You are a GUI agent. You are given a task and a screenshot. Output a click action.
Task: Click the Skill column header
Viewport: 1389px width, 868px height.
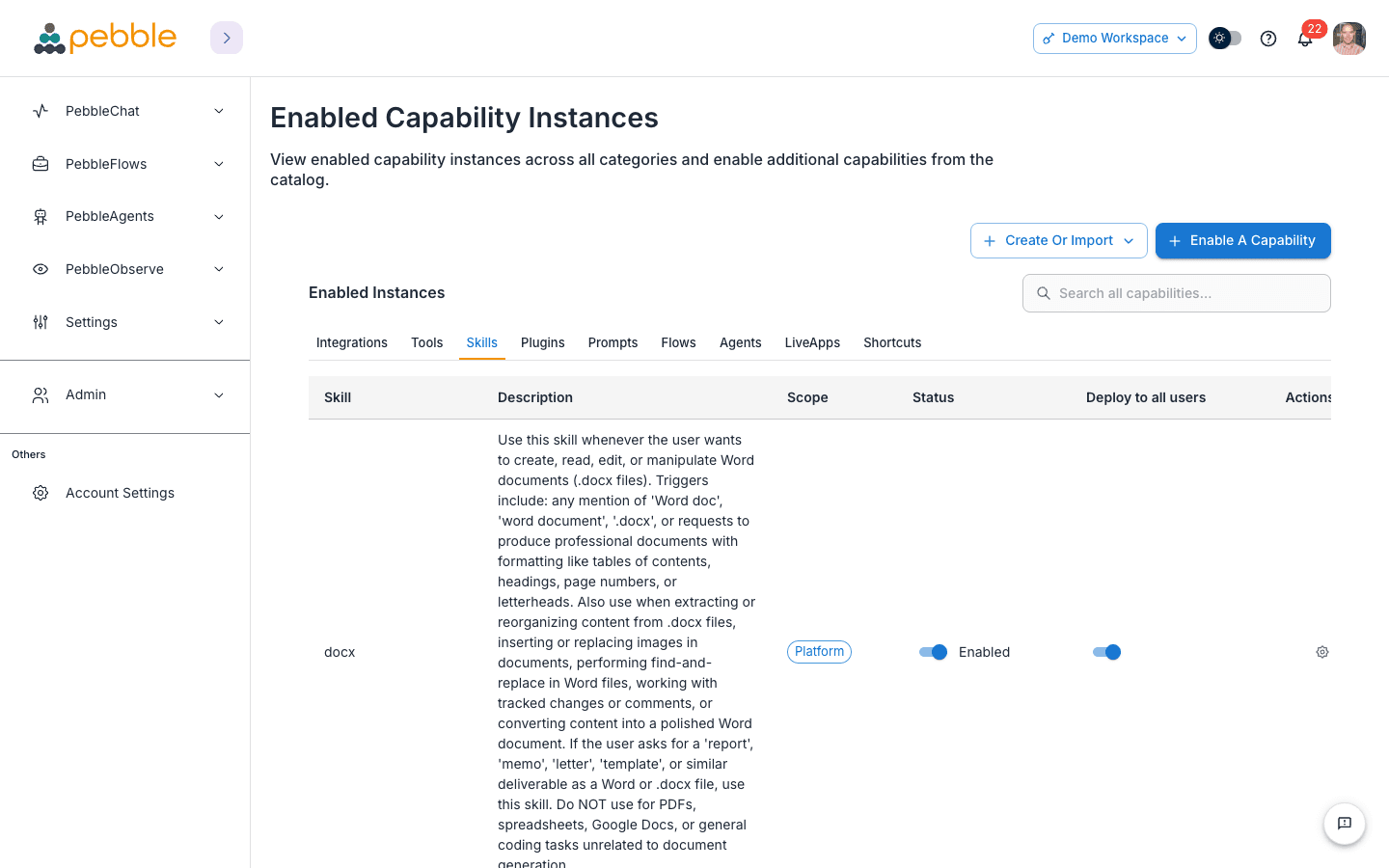point(338,397)
